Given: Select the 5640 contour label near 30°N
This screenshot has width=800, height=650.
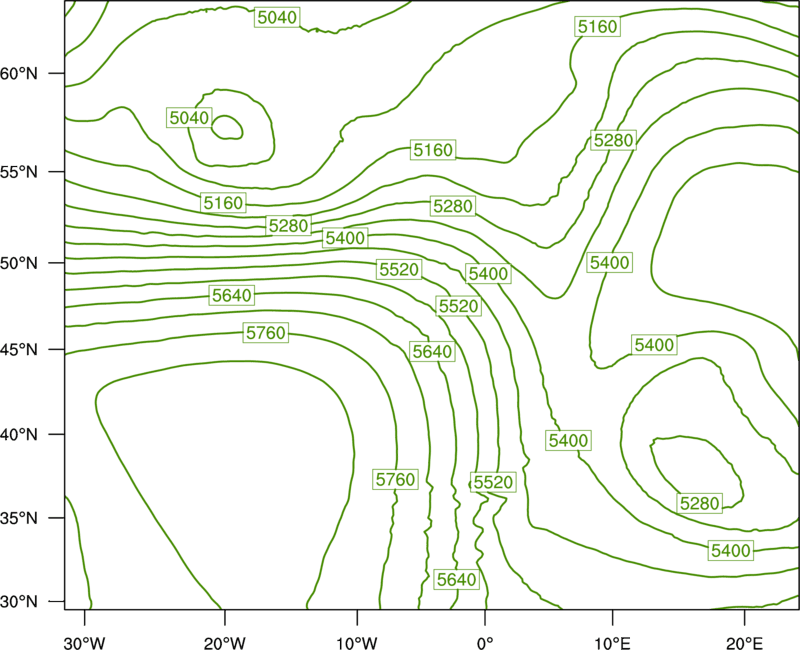Looking at the screenshot, I should tap(457, 580).
